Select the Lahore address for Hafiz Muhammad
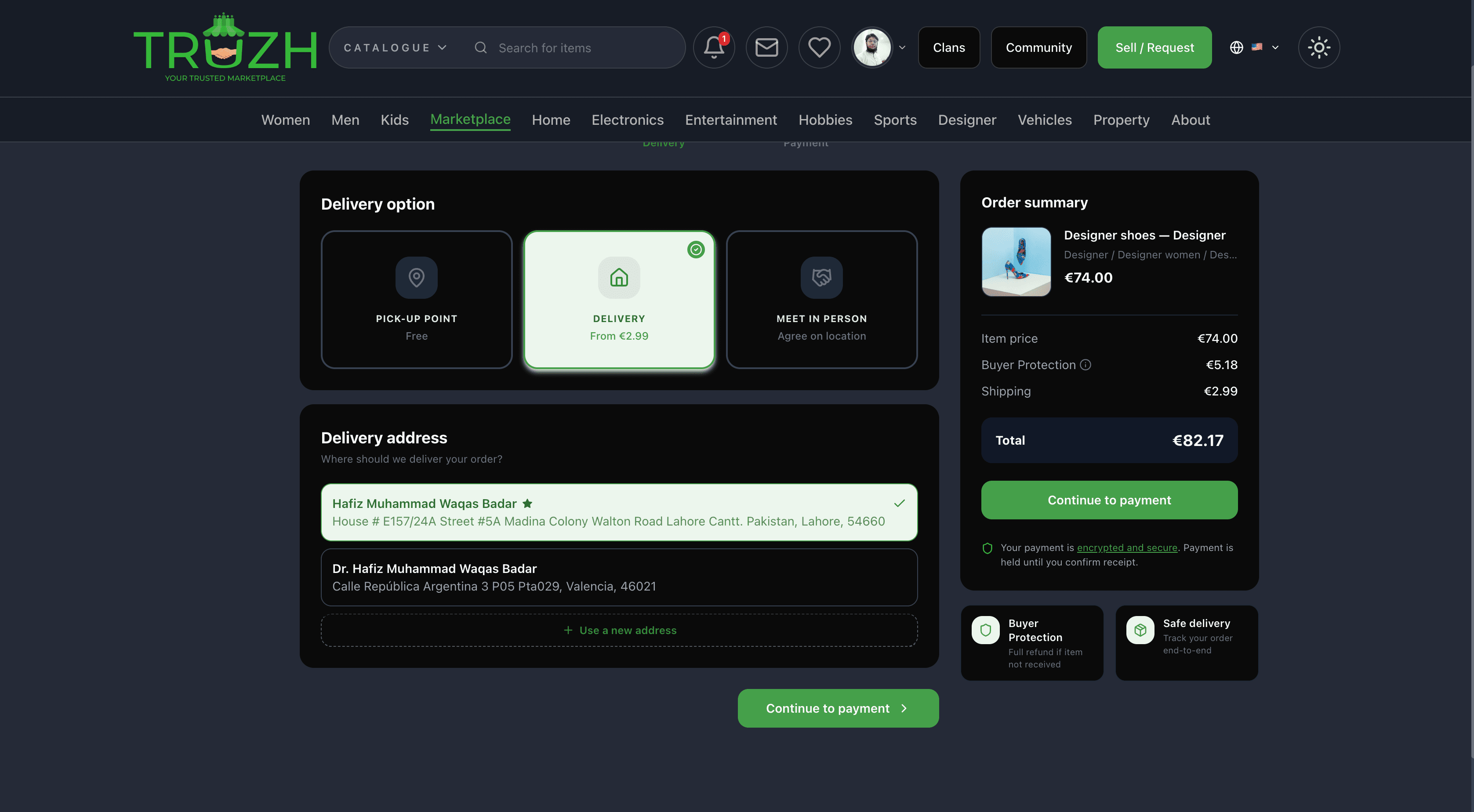This screenshot has width=1474, height=812. point(619,512)
